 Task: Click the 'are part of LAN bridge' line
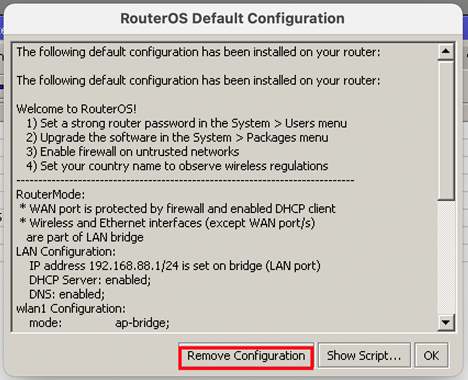tap(85, 237)
